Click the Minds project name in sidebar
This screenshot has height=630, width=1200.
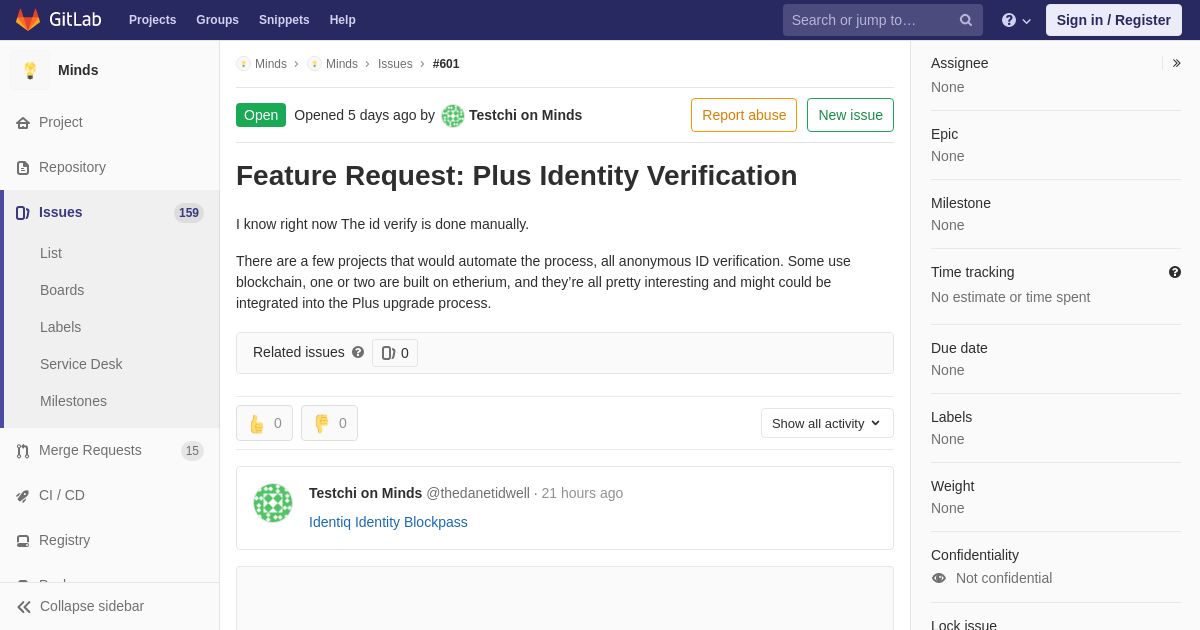(78, 70)
